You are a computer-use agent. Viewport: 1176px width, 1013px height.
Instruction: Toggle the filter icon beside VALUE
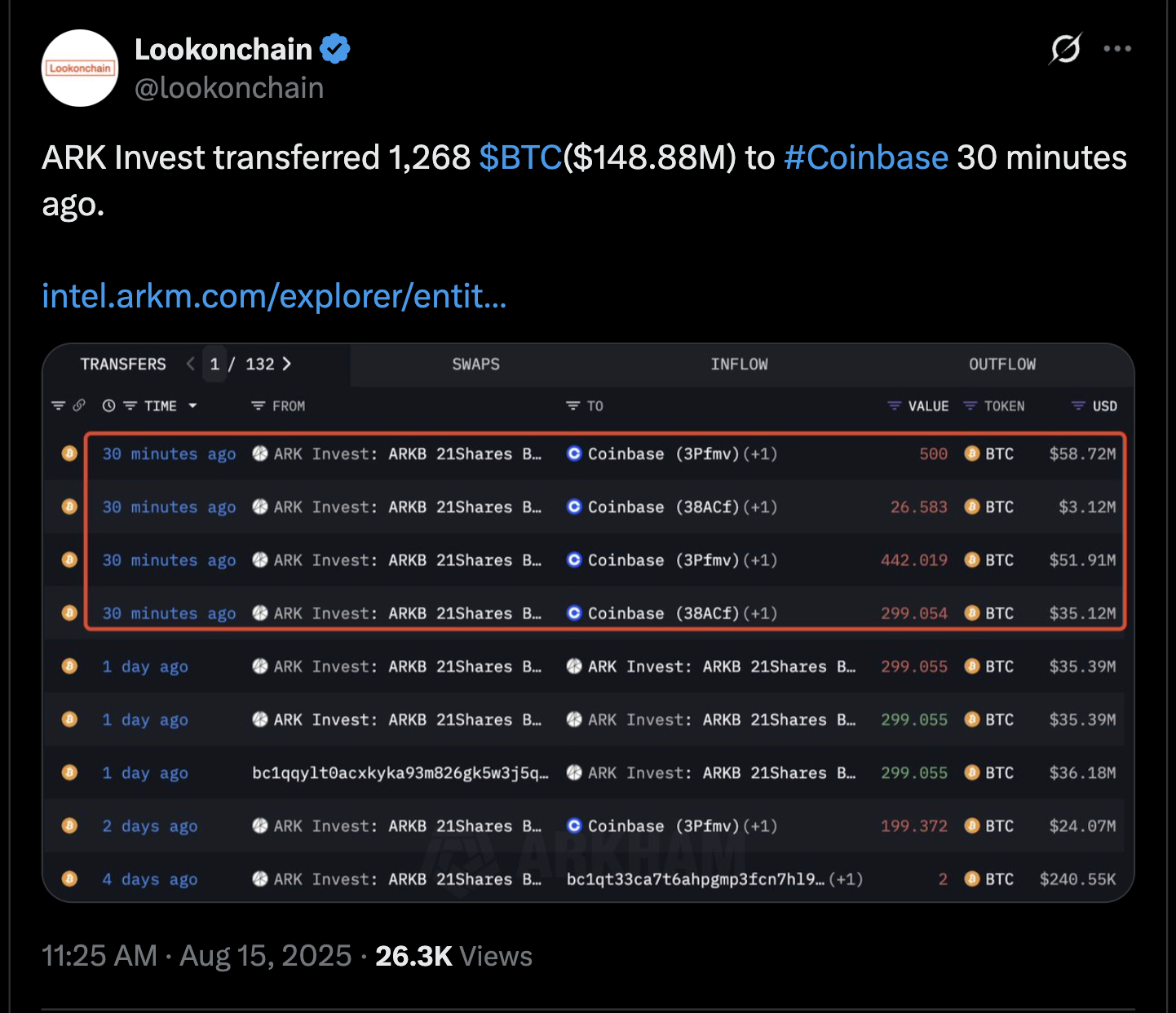tap(895, 405)
